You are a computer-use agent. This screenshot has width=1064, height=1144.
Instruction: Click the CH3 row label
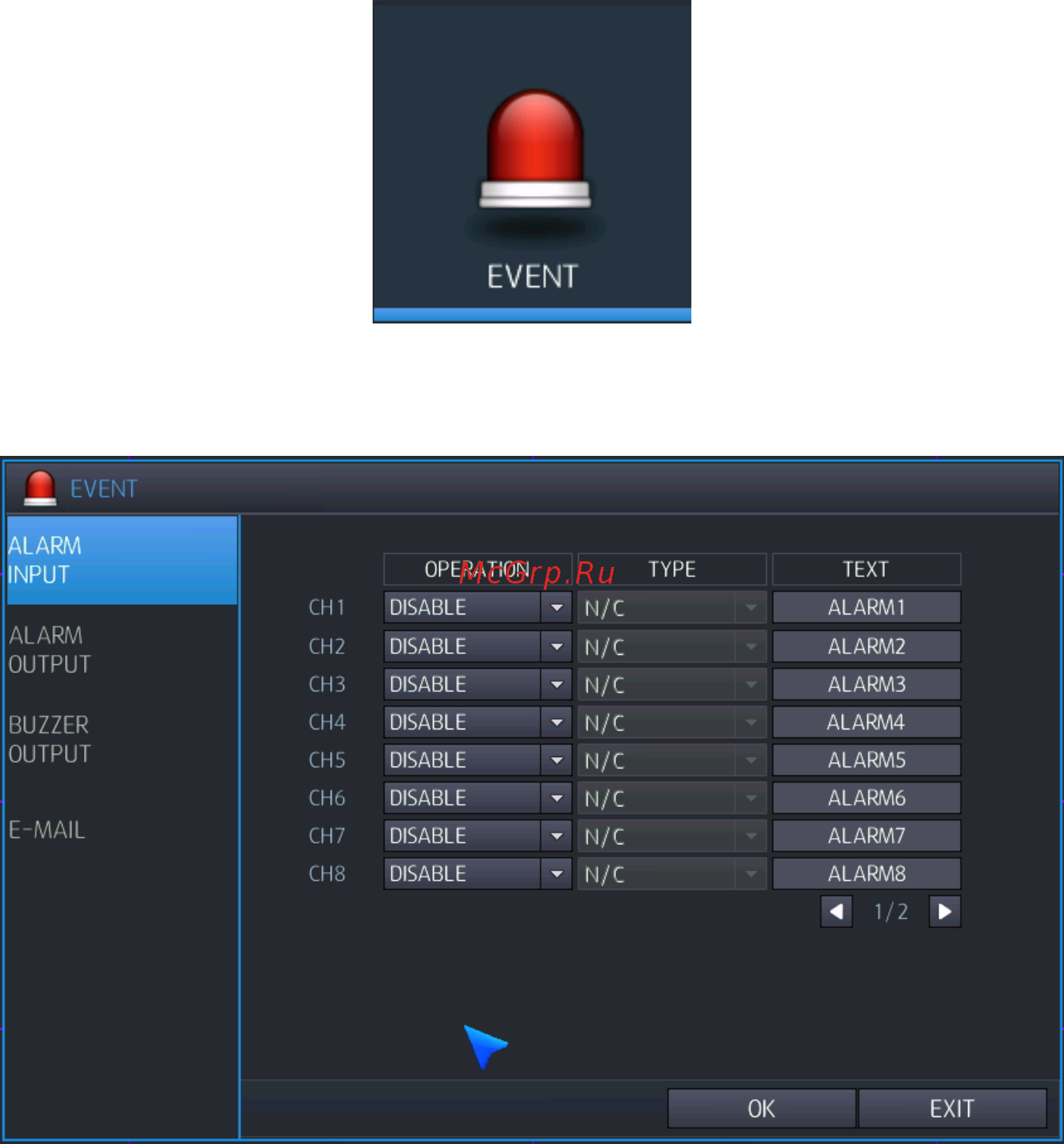click(x=327, y=684)
